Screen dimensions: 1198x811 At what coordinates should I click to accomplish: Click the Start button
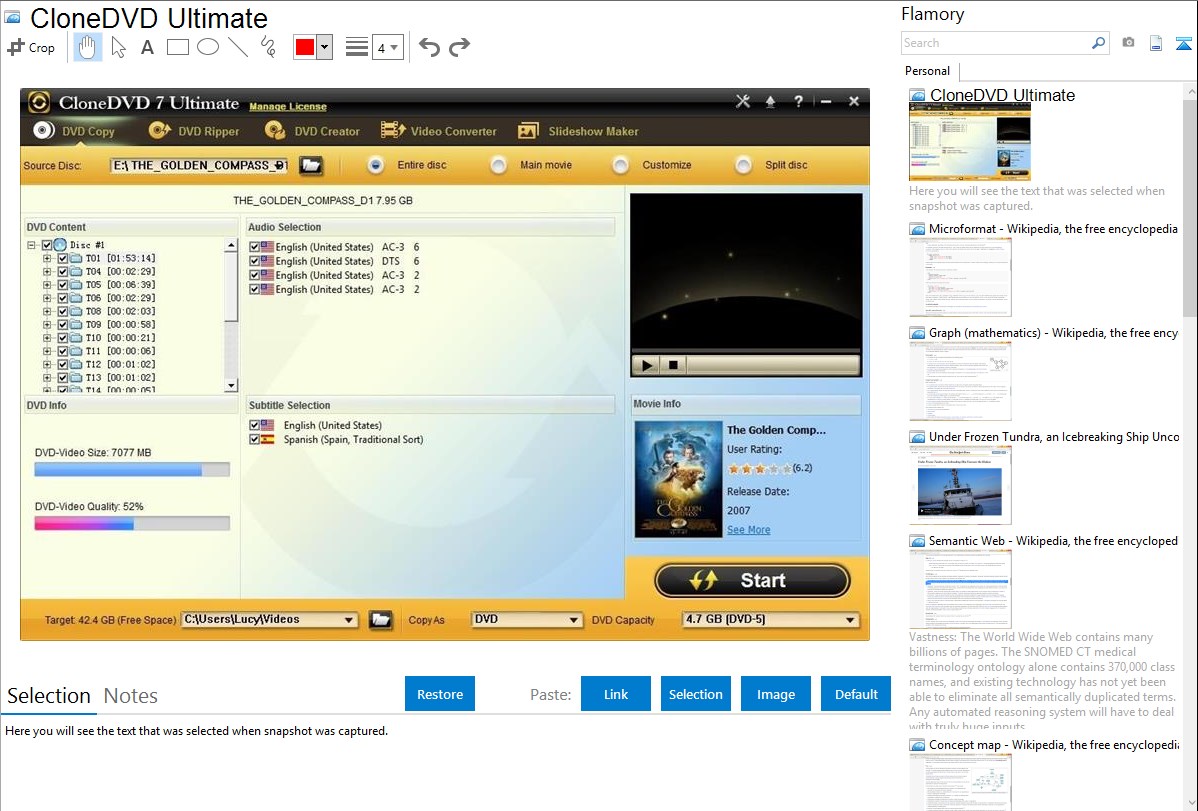point(753,581)
